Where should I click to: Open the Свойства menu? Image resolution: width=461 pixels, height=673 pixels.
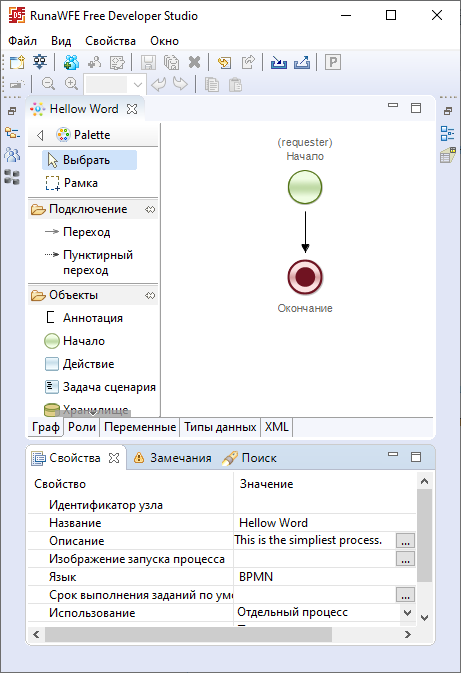110,41
